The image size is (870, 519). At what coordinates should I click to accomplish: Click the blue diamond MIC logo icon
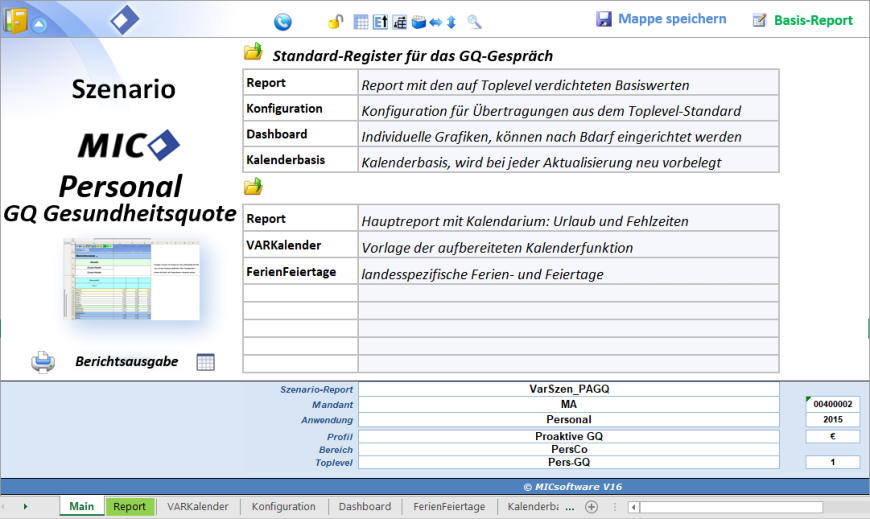(x=124, y=19)
